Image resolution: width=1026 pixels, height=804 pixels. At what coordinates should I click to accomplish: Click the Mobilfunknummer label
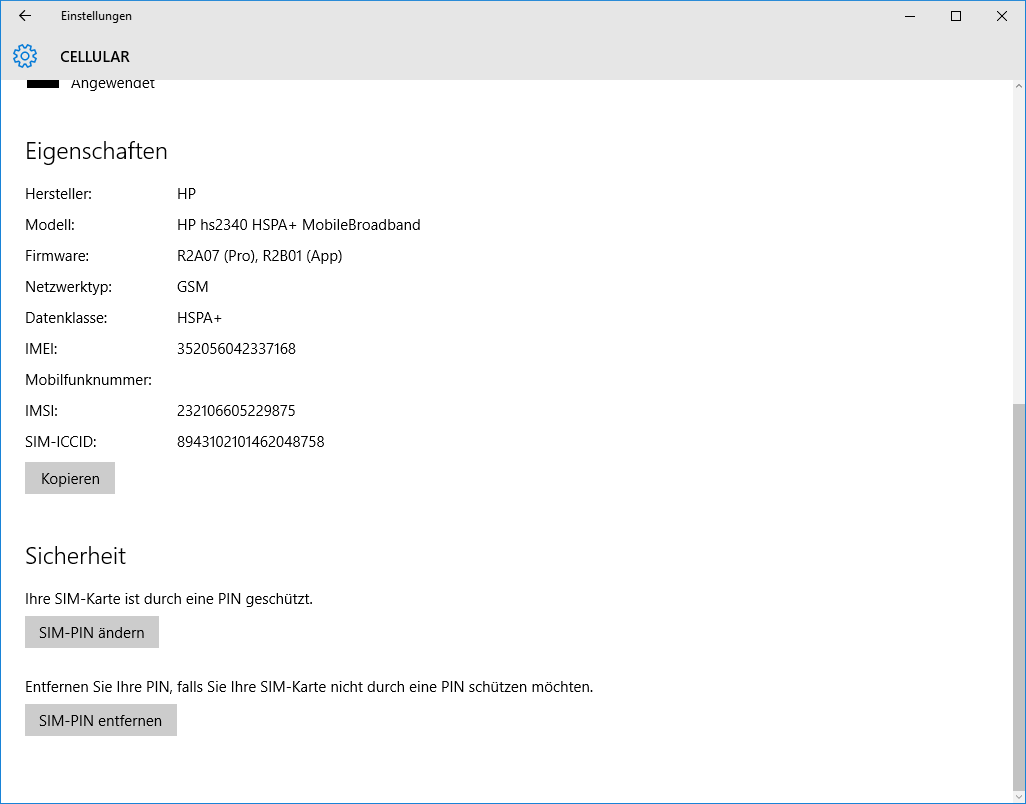click(88, 380)
